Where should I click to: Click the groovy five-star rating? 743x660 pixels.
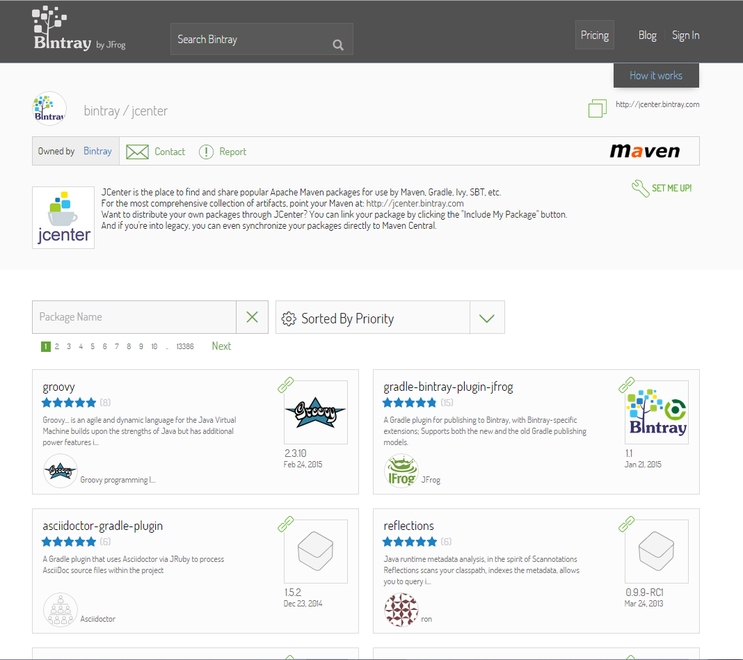(x=68, y=402)
